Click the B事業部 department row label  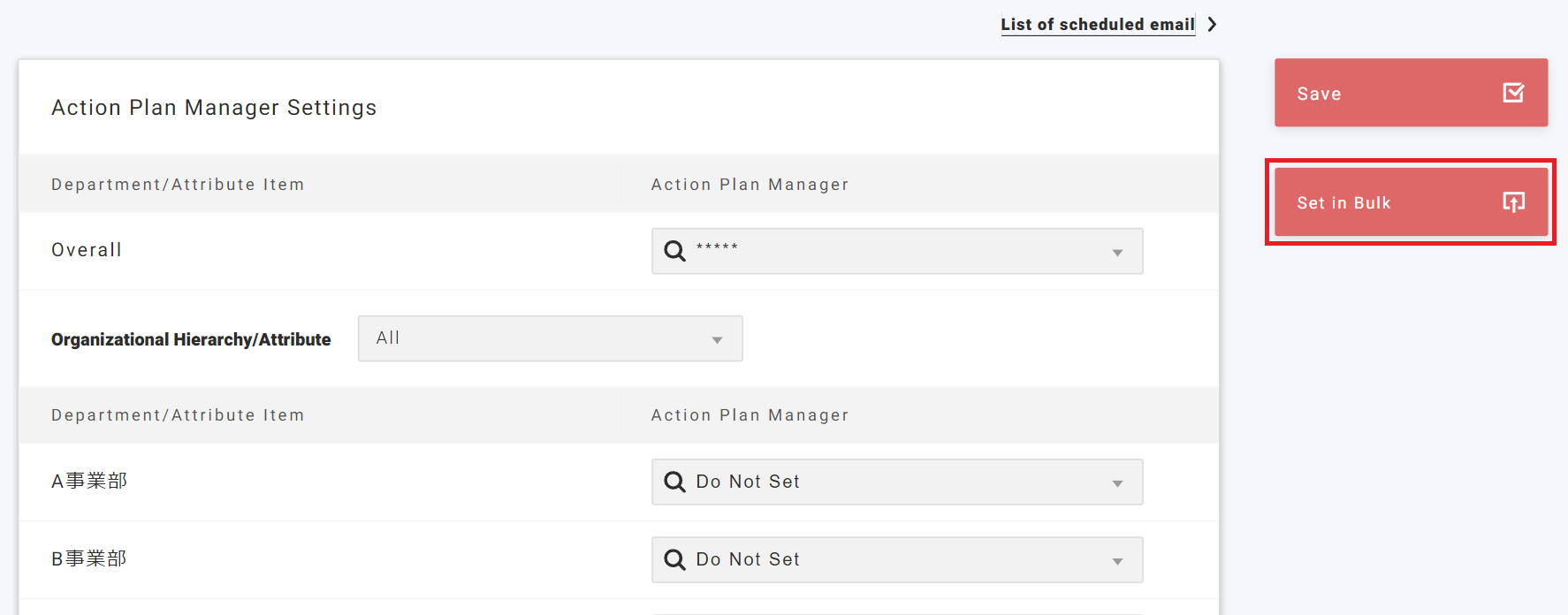(89, 558)
